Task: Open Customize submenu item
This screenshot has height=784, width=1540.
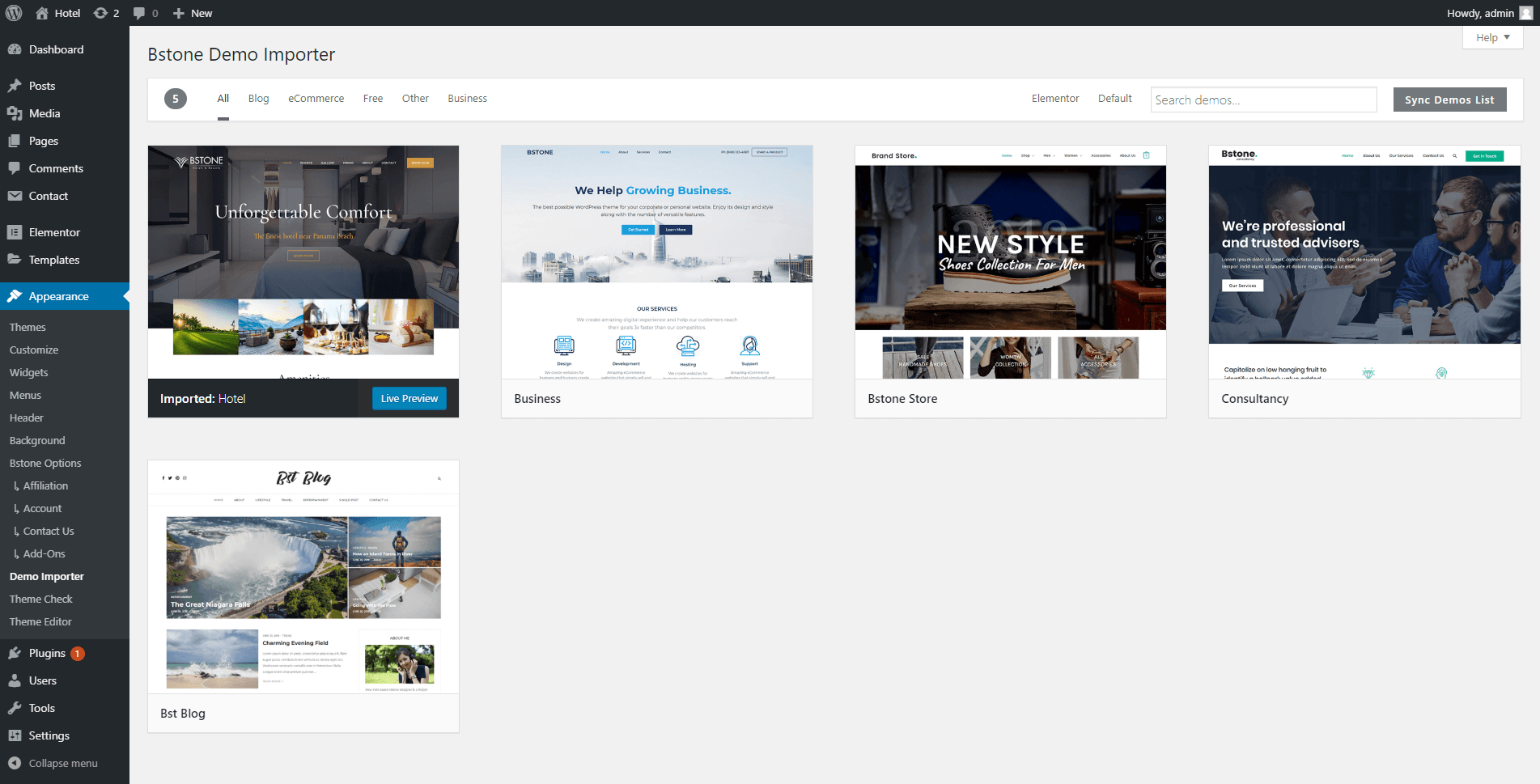Action: coord(34,350)
